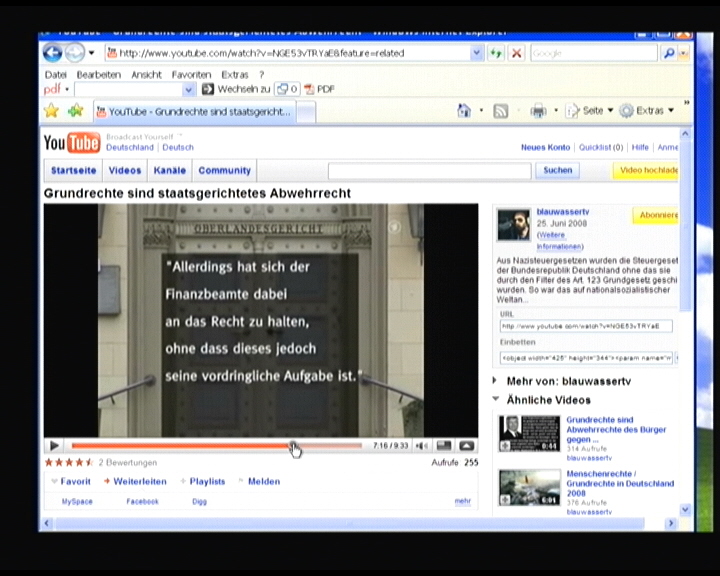The image size is (720, 576).
Task: Switch the video player to fullscreen
Action: 466,446
